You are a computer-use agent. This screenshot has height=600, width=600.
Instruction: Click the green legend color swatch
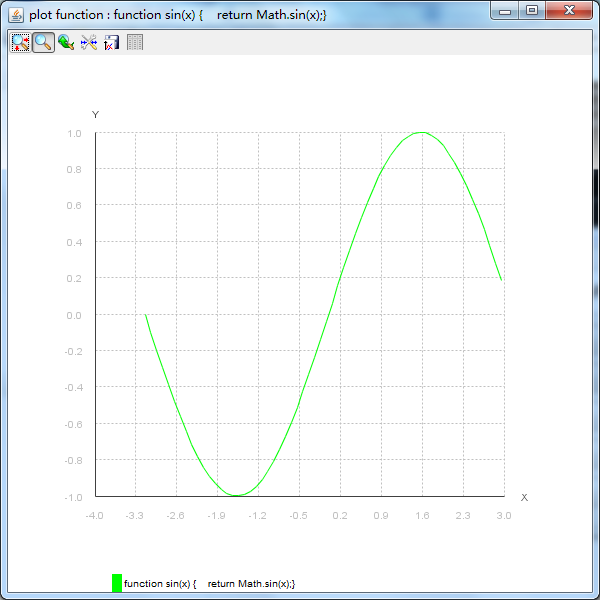pyautogui.click(x=117, y=583)
